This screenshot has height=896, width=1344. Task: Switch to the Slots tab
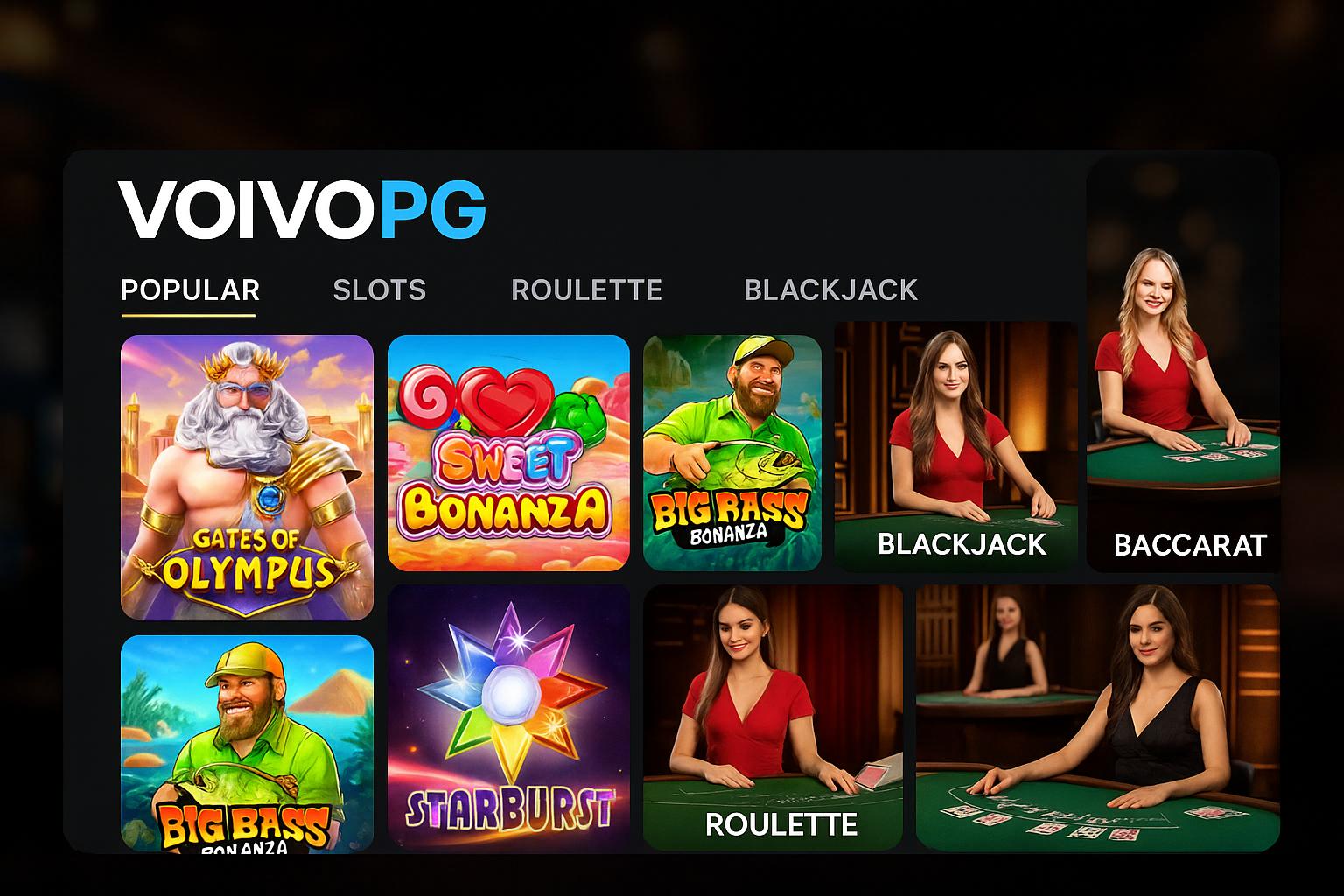[380, 290]
